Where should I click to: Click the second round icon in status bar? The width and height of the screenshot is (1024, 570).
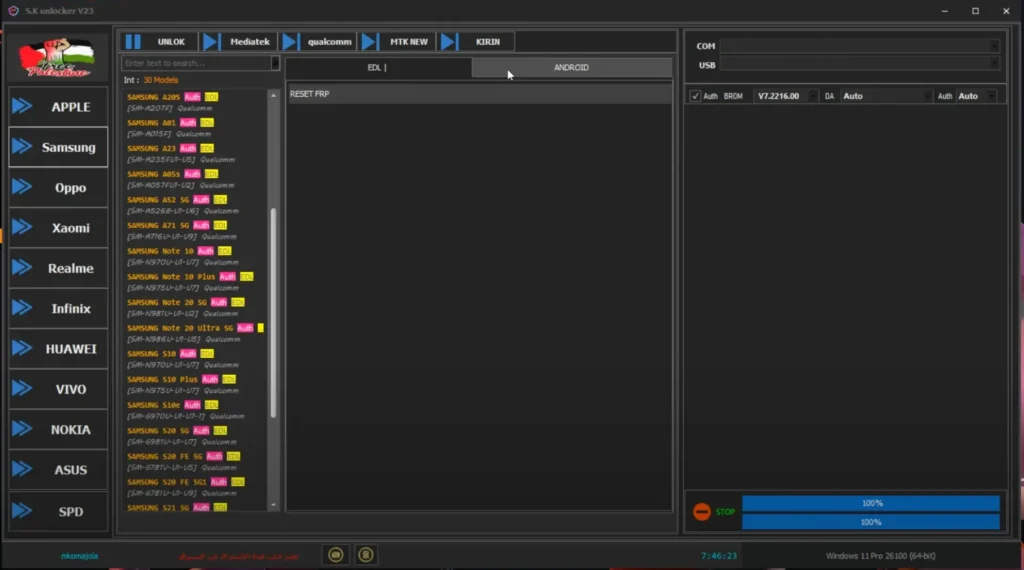tap(366, 554)
